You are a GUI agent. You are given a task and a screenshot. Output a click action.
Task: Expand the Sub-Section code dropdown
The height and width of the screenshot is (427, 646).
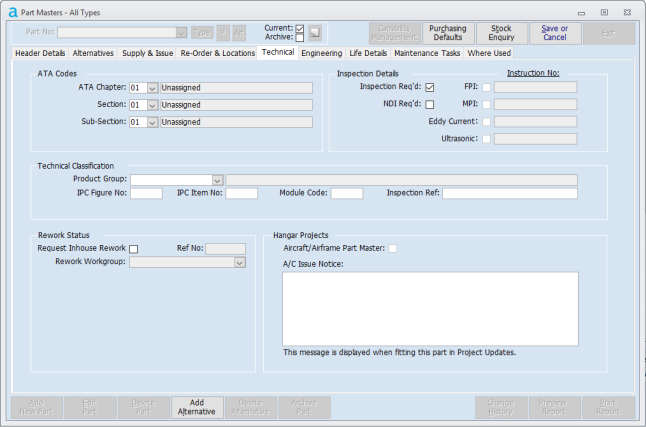153,122
